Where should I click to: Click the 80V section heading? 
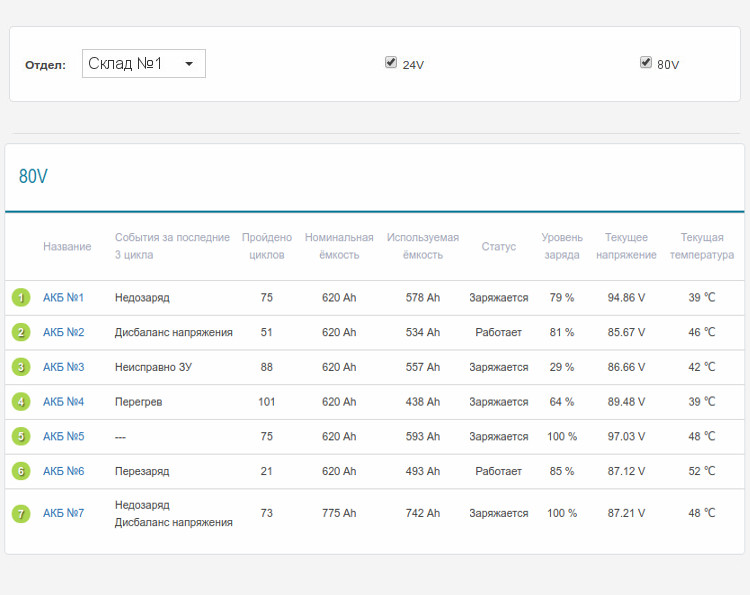click(x=33, y=176)
